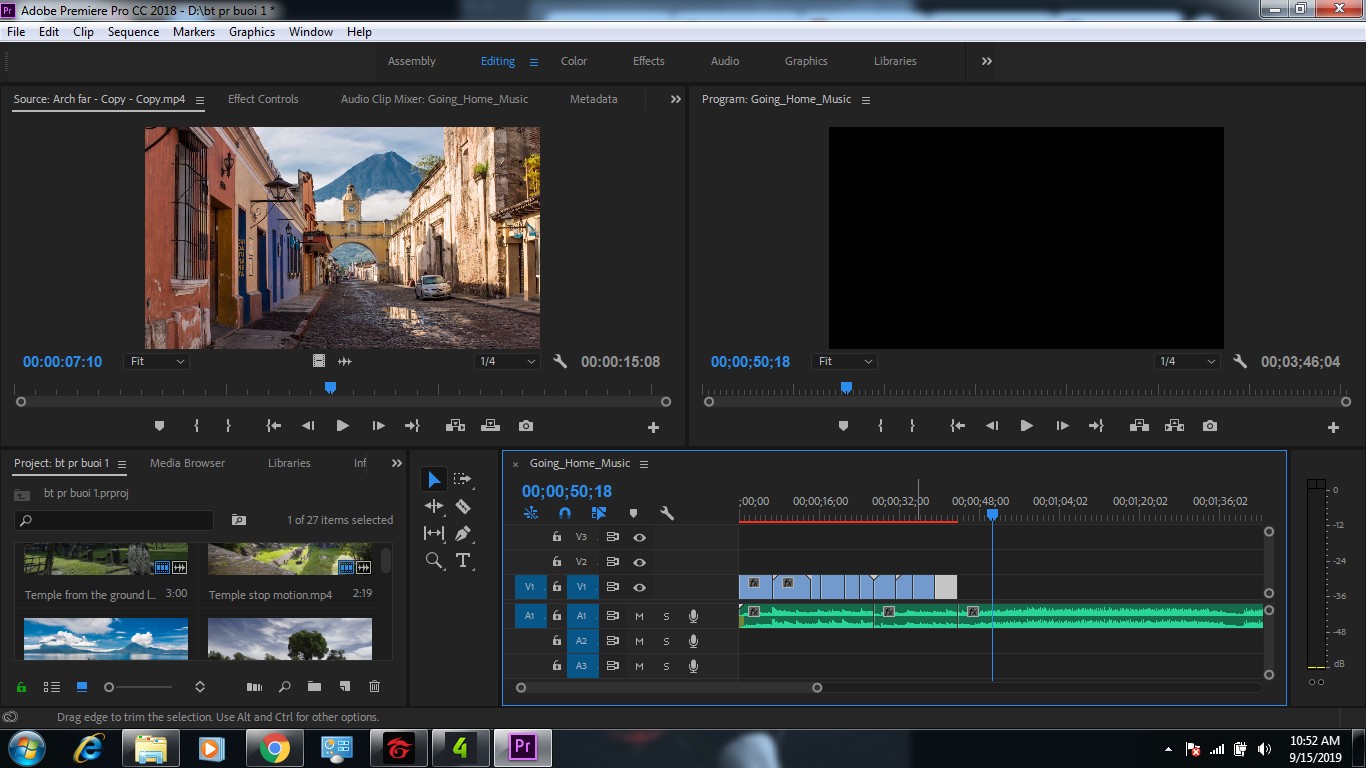This screenshot has width=1366, height=768.
Task: Export frame from Program monitor camera icon
Action: (1210, 426)
